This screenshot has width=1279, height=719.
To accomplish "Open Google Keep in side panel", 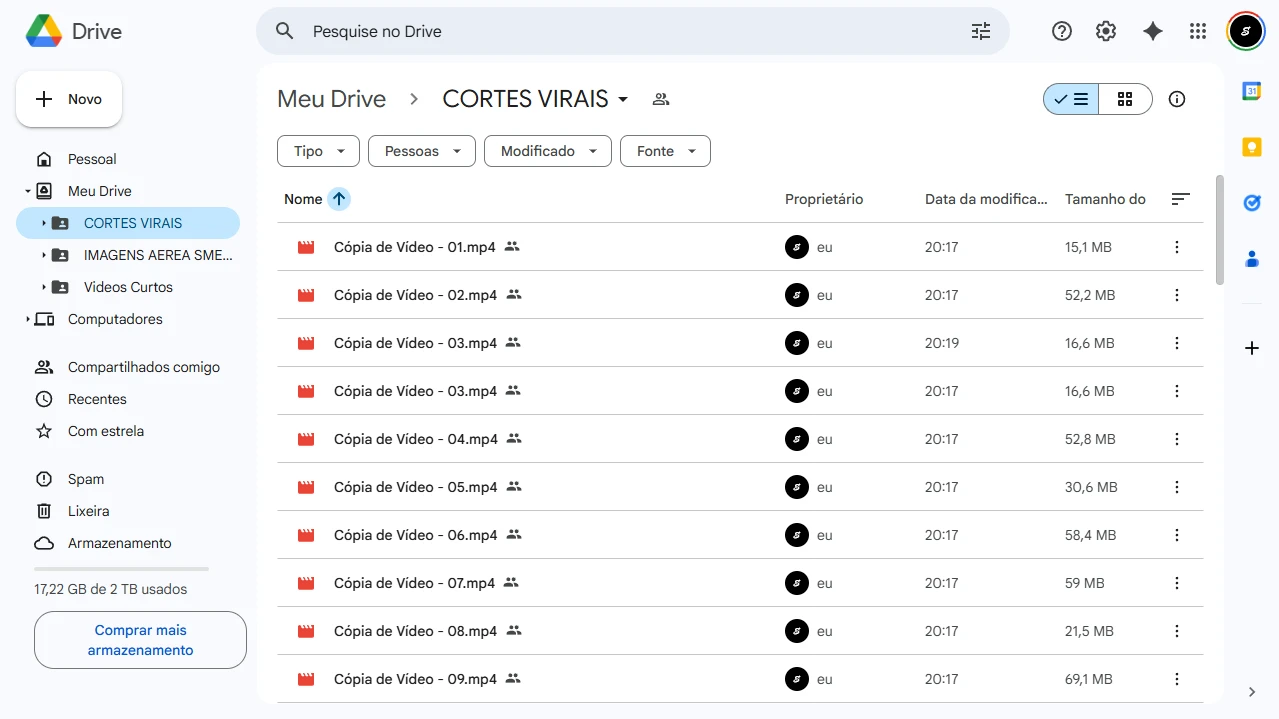I will pyautogui.click(x=1251, y=147).
